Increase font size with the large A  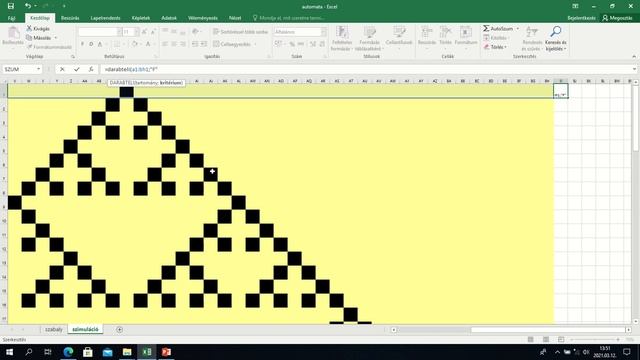pyautogui.click(x=144, y=32)
